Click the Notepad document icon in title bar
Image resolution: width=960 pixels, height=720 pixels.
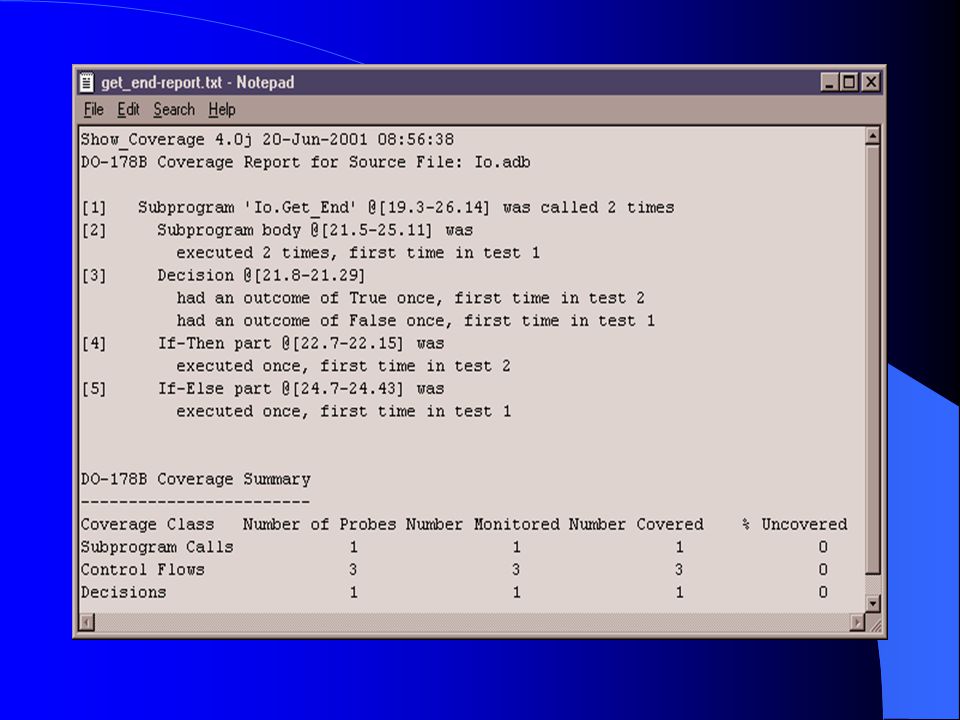click(x=87, y=82)
